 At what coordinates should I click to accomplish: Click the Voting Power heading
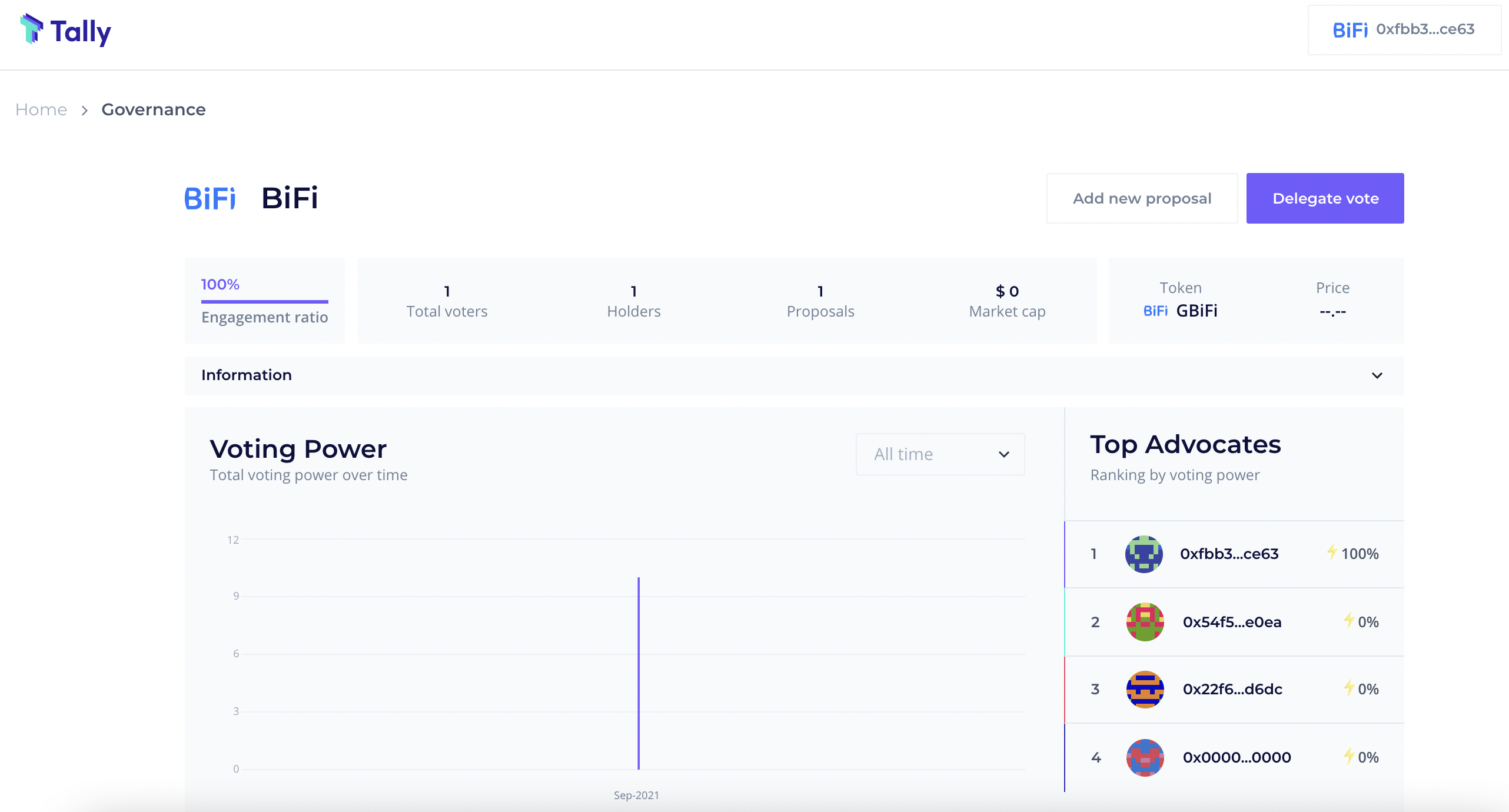298,449
